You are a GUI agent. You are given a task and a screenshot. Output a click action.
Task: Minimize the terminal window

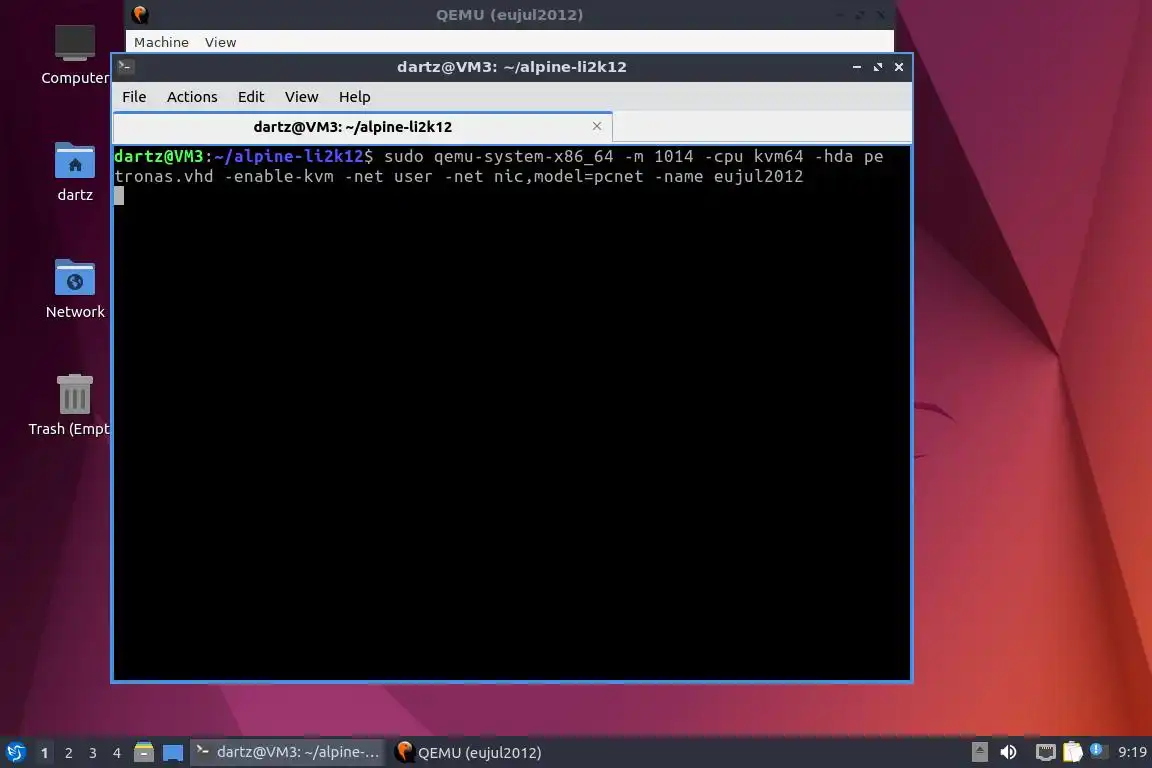click(857, 67)
